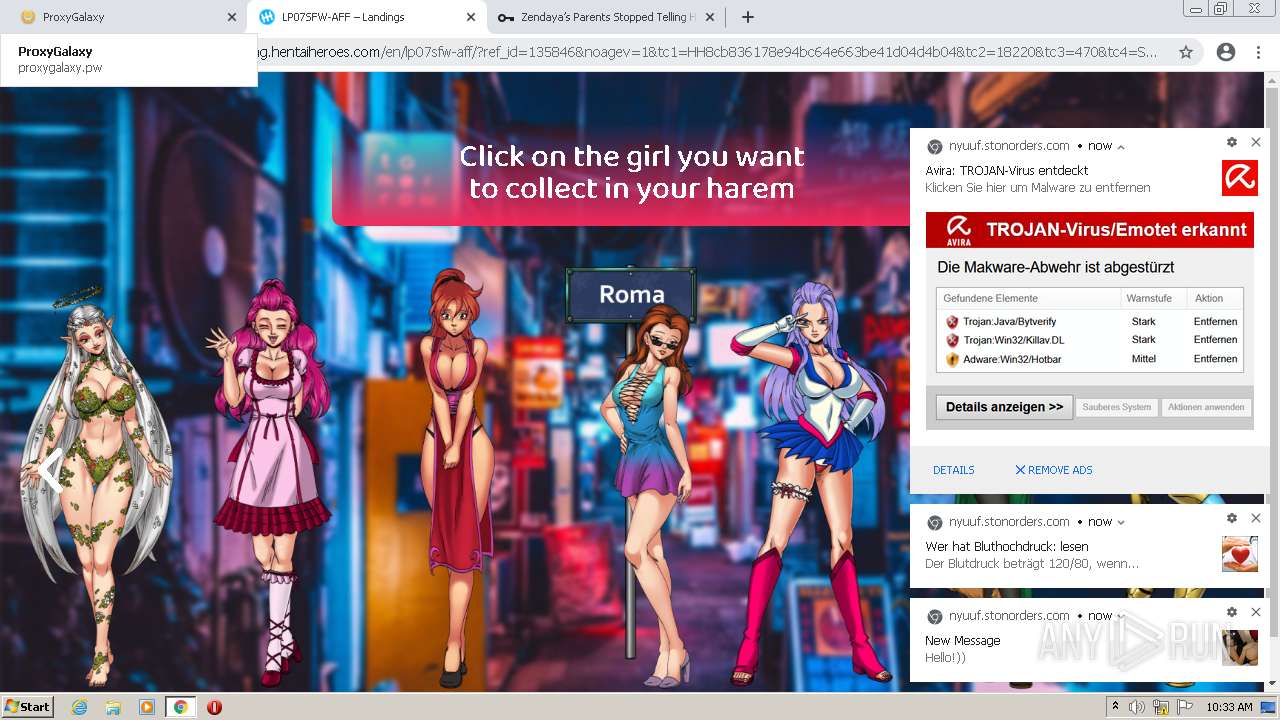This screenshot has width=1280, height=720.
Task: Click the Chrome taskbar icon
Action: (x=181, y=707)
